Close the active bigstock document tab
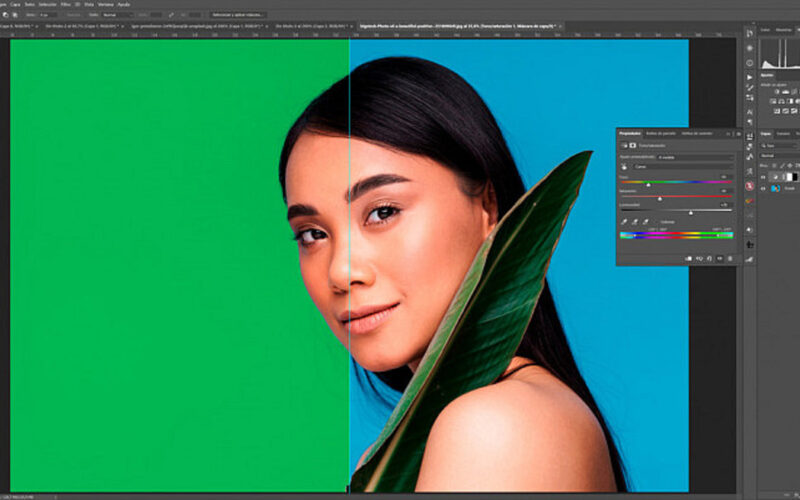 560,26
